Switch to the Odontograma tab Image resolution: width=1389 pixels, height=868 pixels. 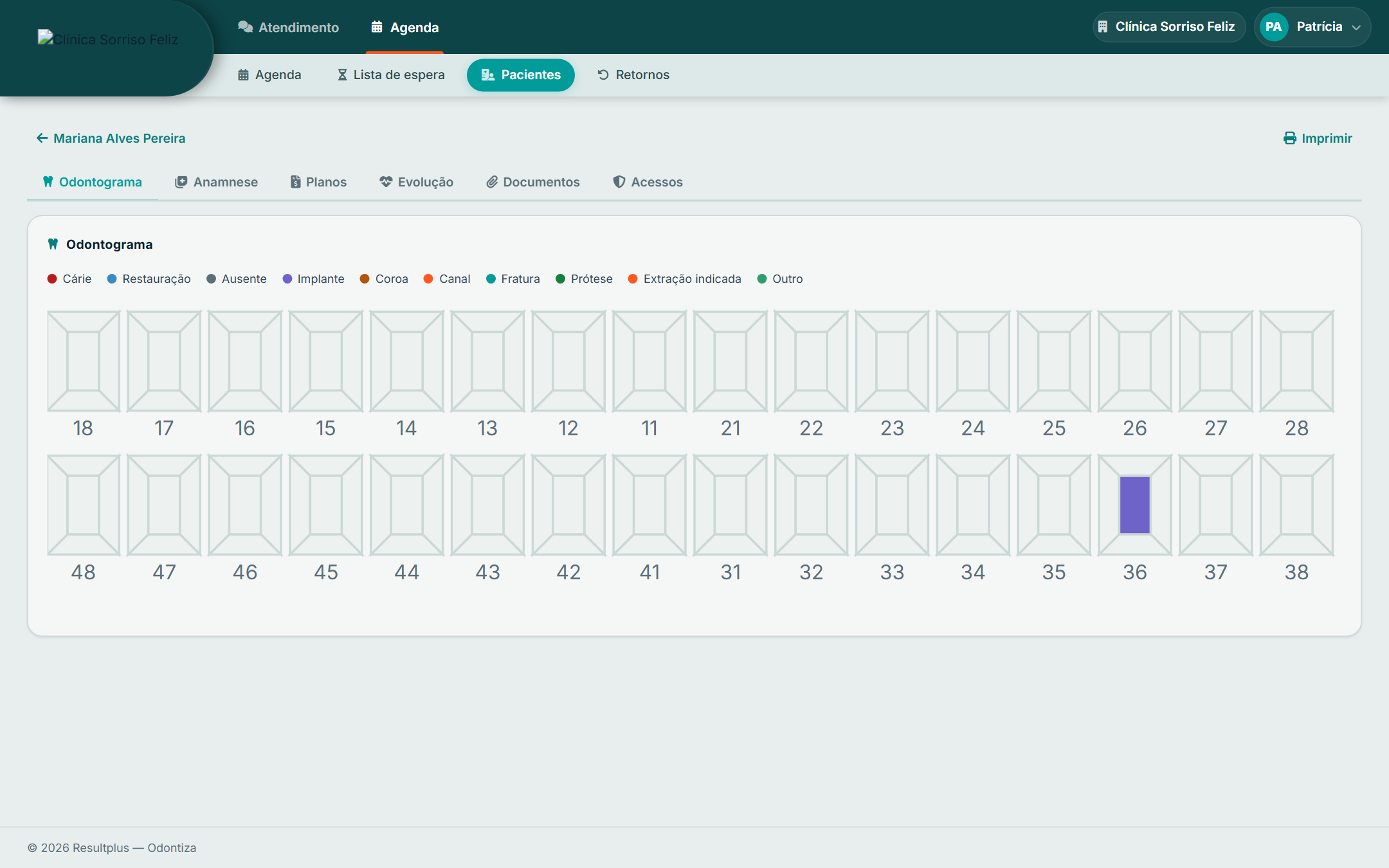(92, 182)
